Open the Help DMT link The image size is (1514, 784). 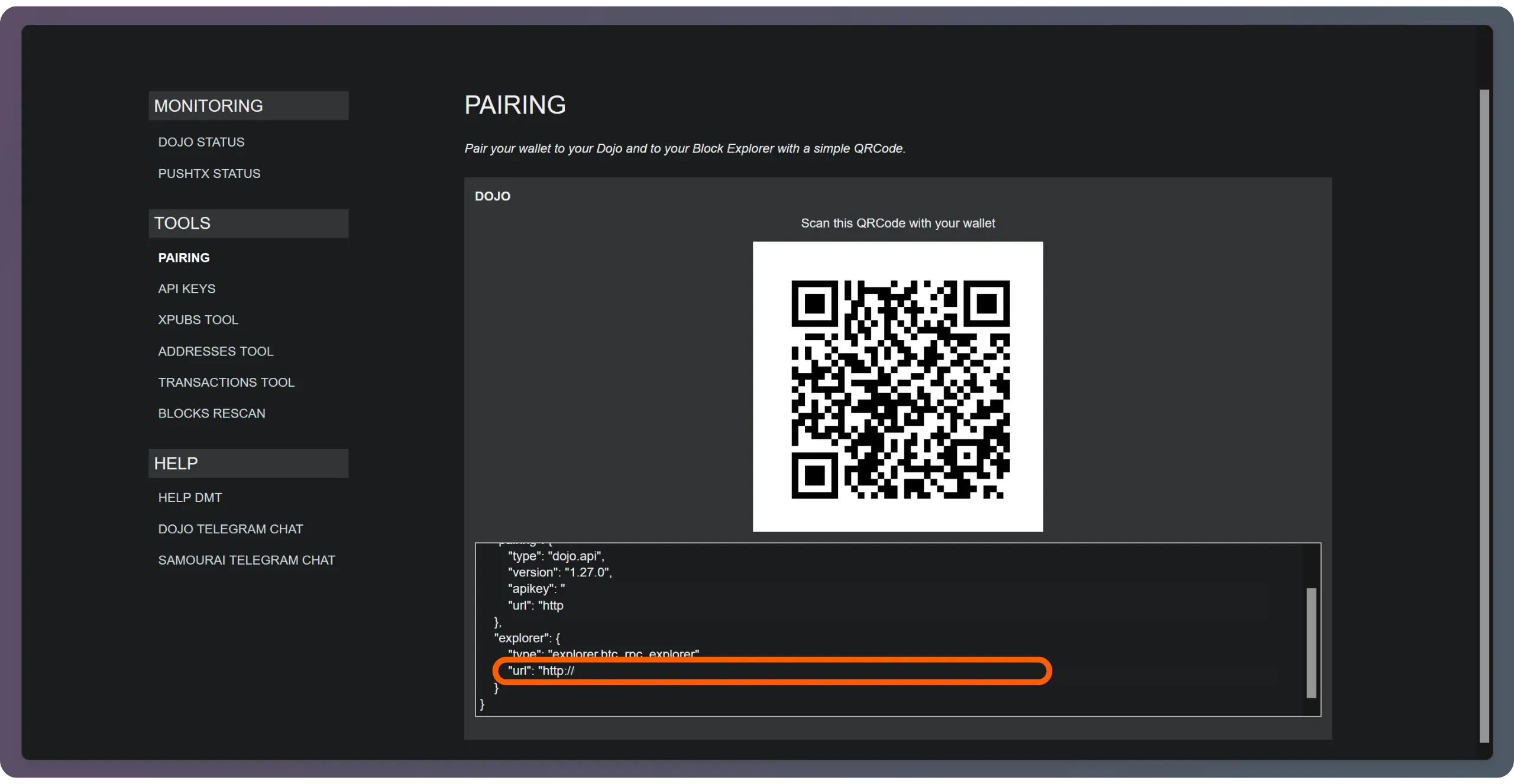click(x=190, y=498)
